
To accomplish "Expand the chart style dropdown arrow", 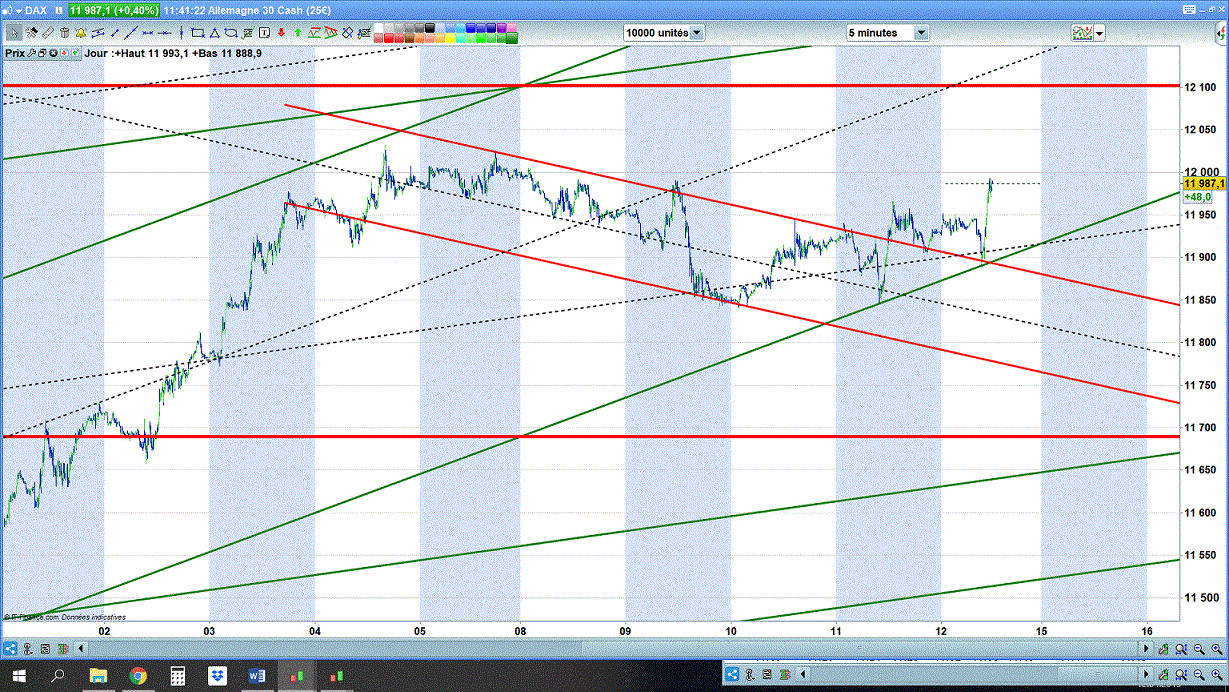I will point(1099,33).
